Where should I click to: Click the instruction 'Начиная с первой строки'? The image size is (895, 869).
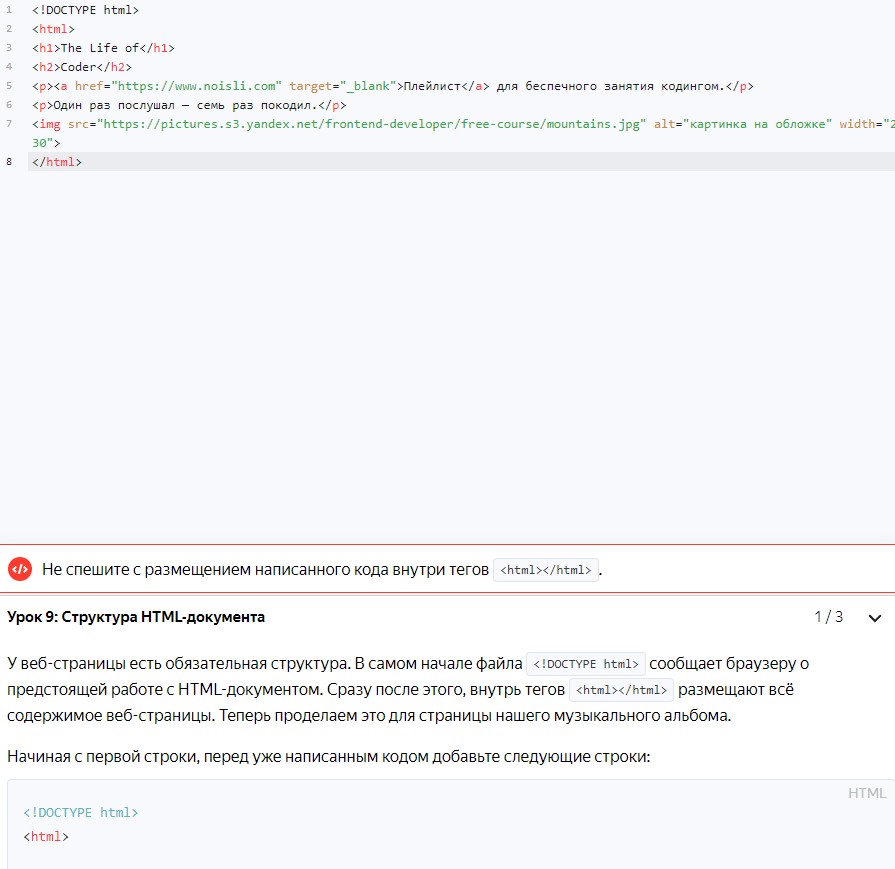tap(328, 757)
